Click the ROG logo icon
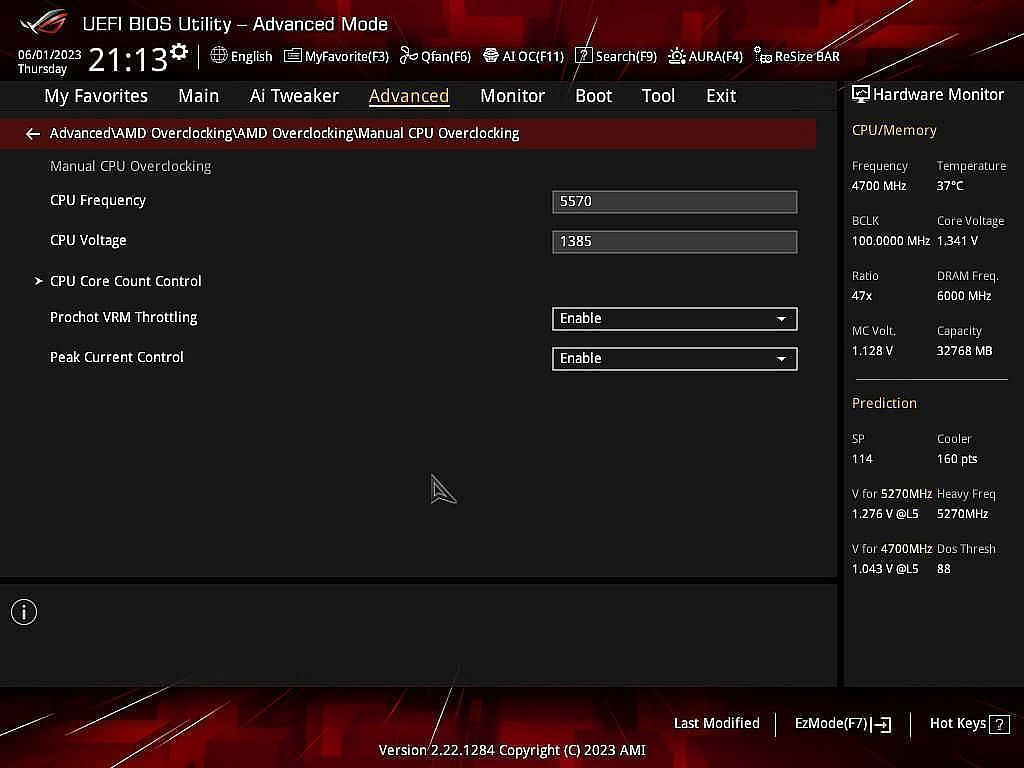 click(44, 23)
